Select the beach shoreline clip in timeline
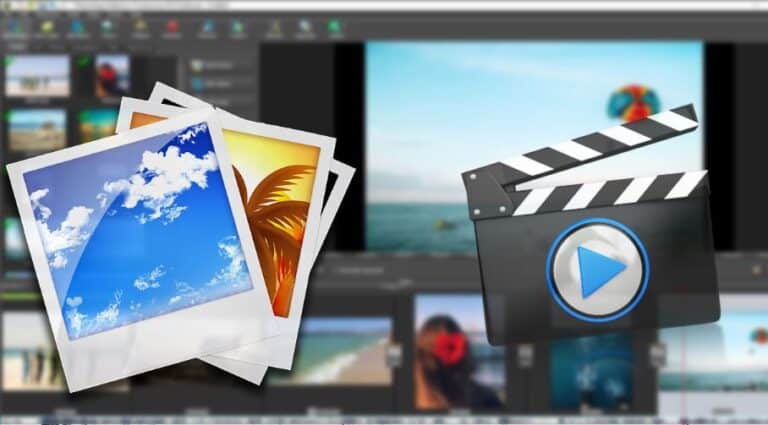Screen dimensions: 768x425 (332, 351)
